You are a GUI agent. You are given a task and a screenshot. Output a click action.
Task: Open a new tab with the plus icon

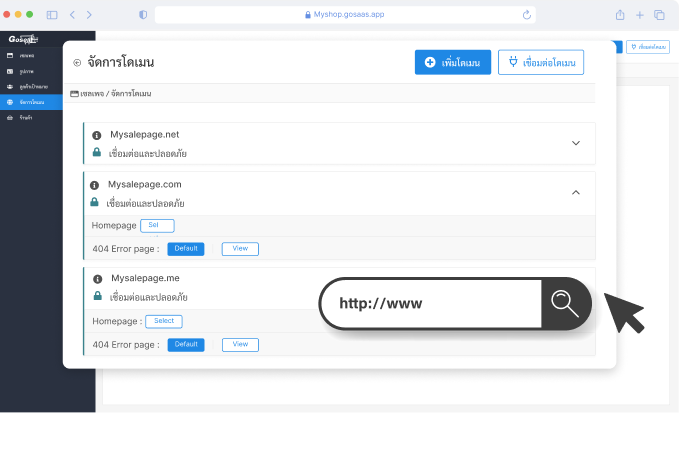point(640,15)
